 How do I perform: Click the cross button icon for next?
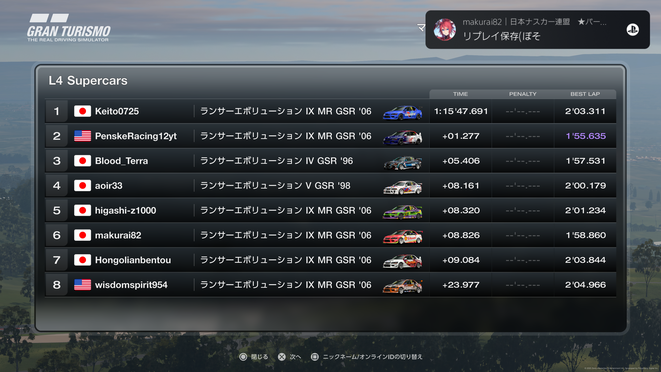click(282, 357)
